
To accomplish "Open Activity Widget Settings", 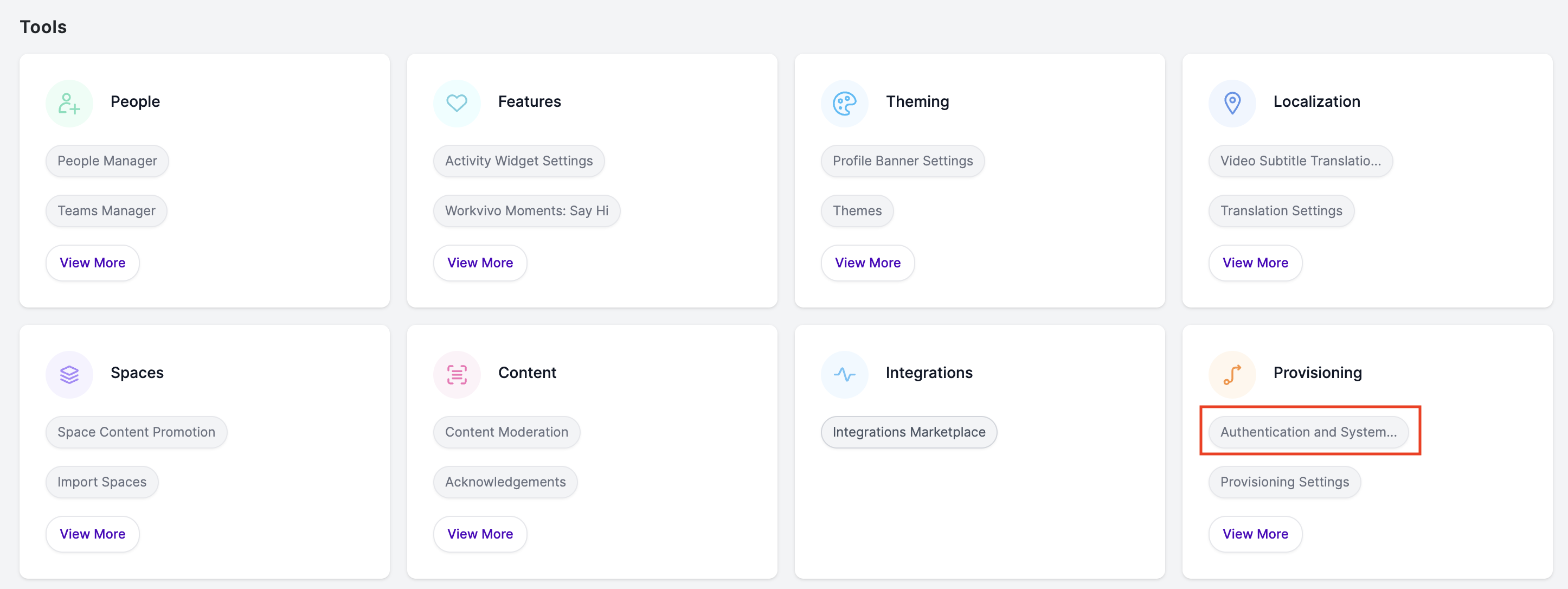I will point(519,161).
